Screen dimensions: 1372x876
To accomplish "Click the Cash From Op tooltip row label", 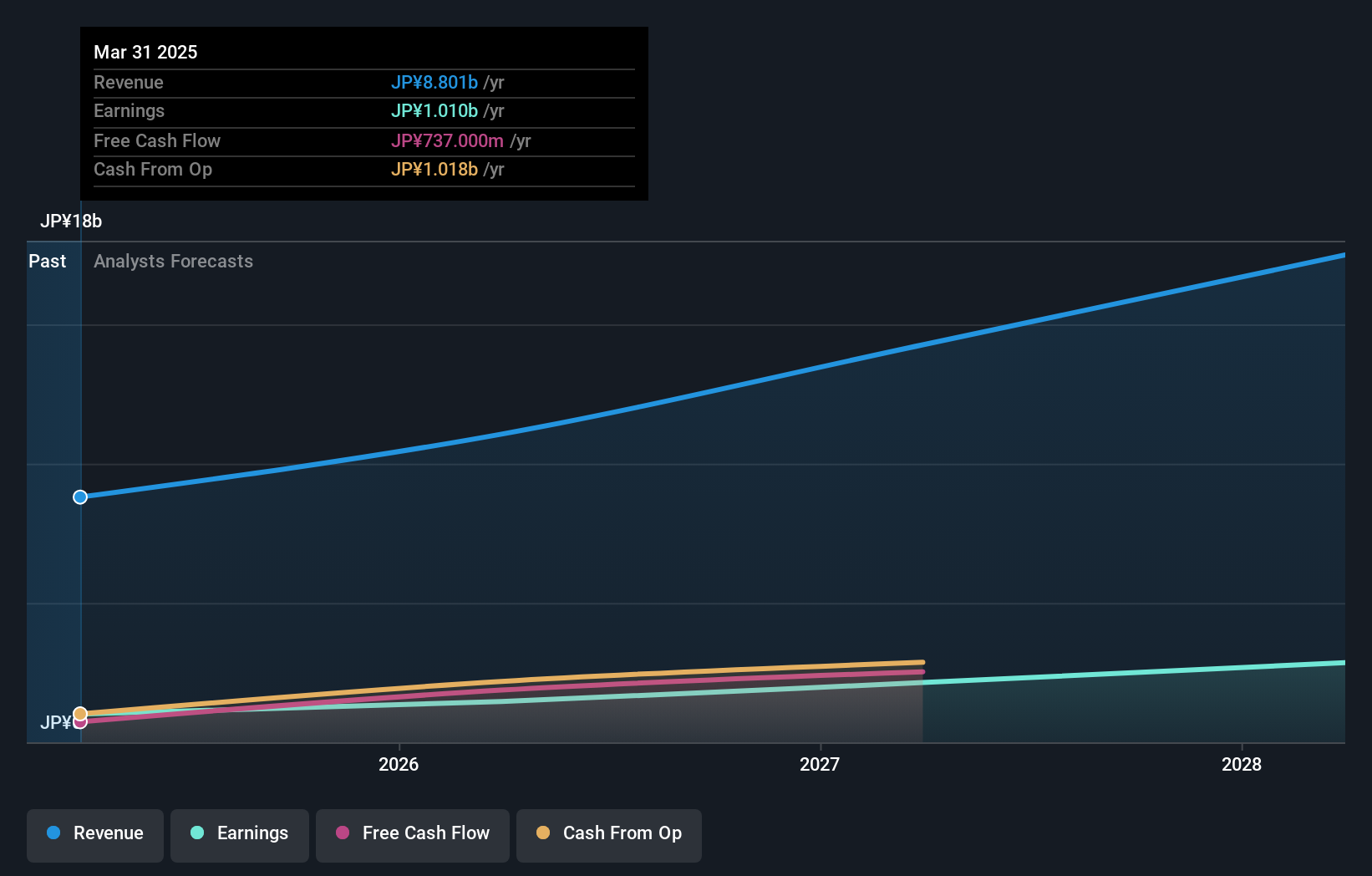I will (153, 169).
